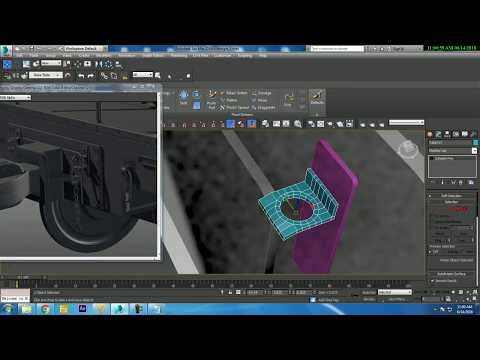Open After Effects from the taskbar
The image size is (480, 360).
[82, 309]
